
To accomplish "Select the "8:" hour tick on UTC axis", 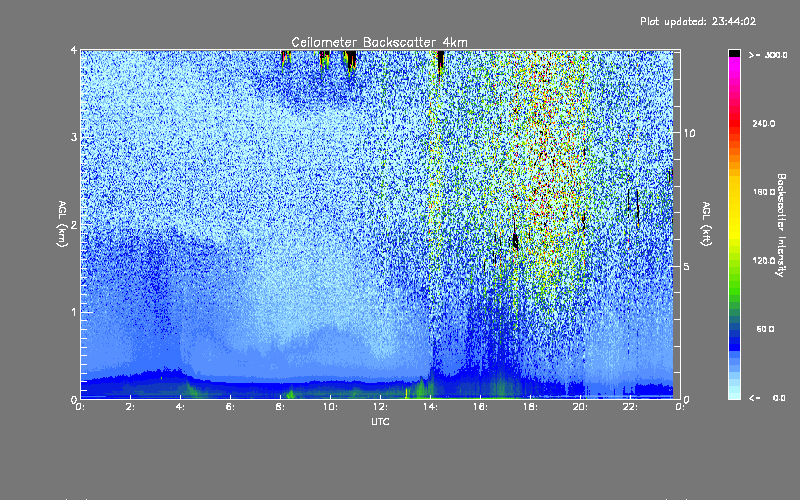I will point(281,407).
